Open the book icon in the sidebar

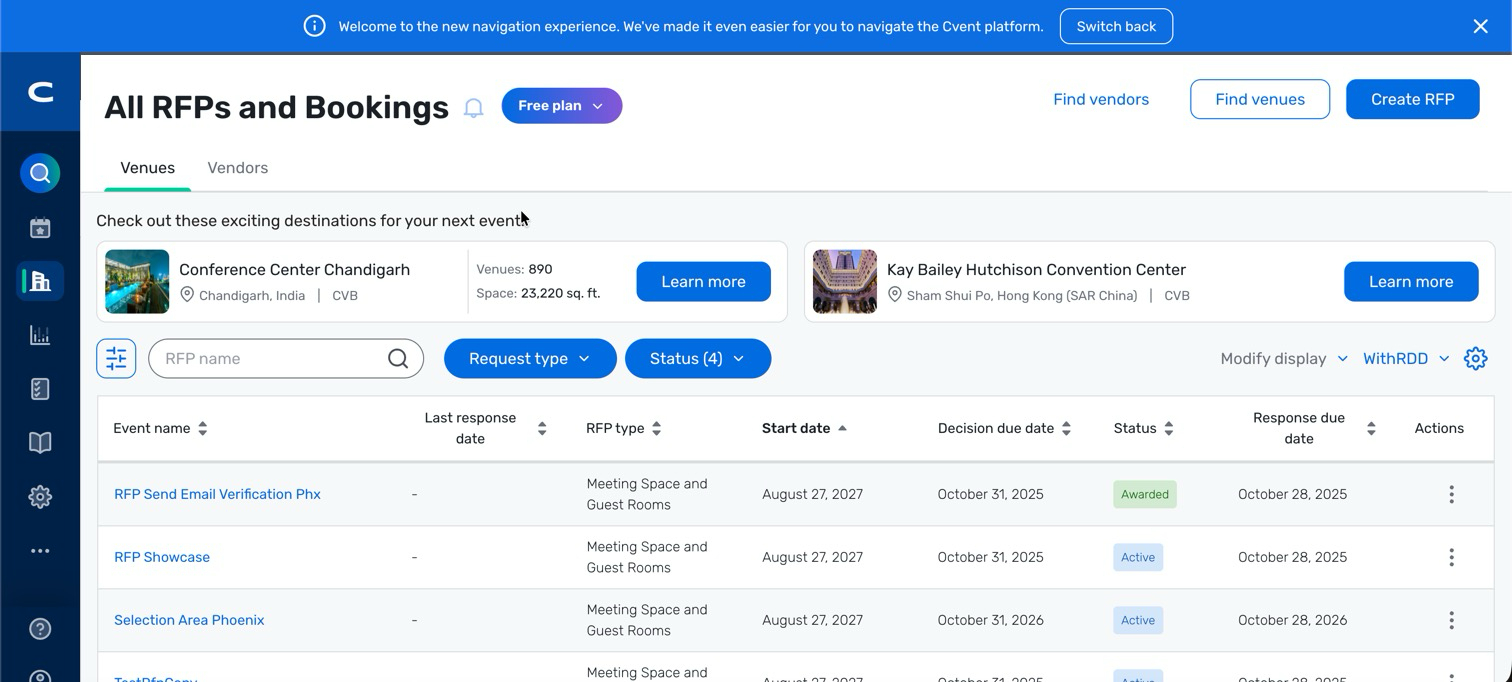pyautogui.click(x=40, y=443)
